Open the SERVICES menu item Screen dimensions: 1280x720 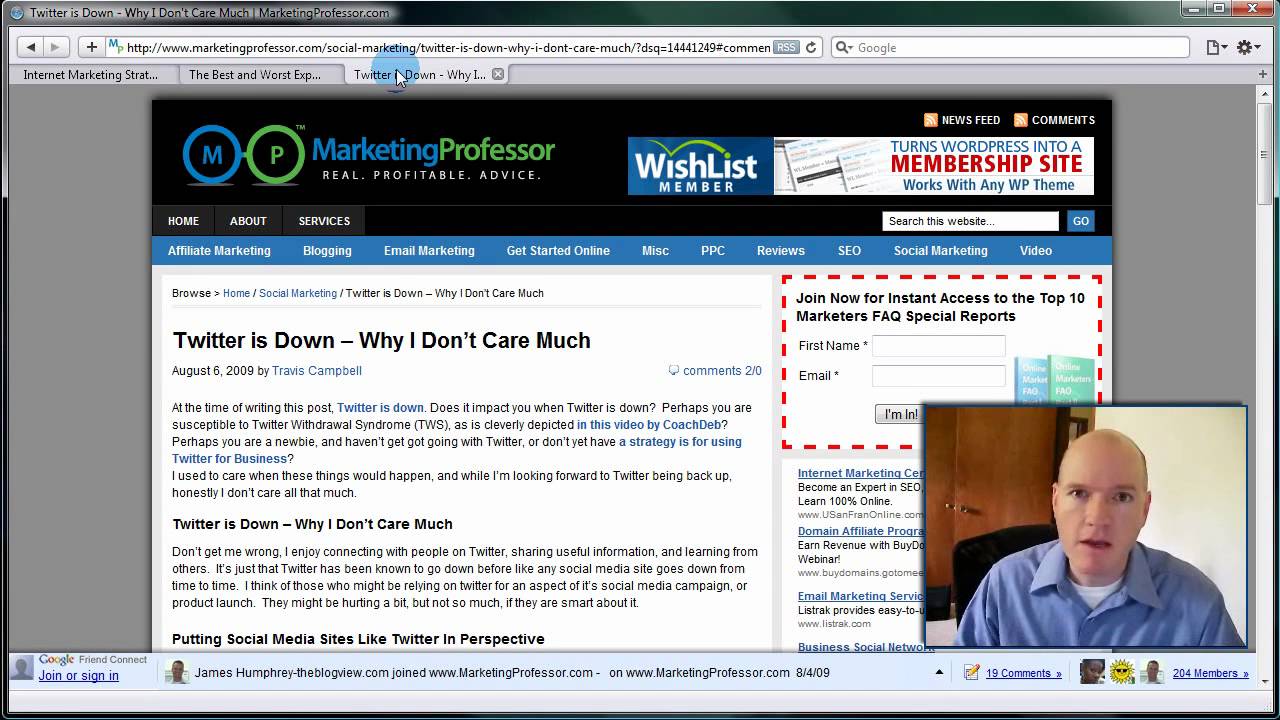(324, 221)
